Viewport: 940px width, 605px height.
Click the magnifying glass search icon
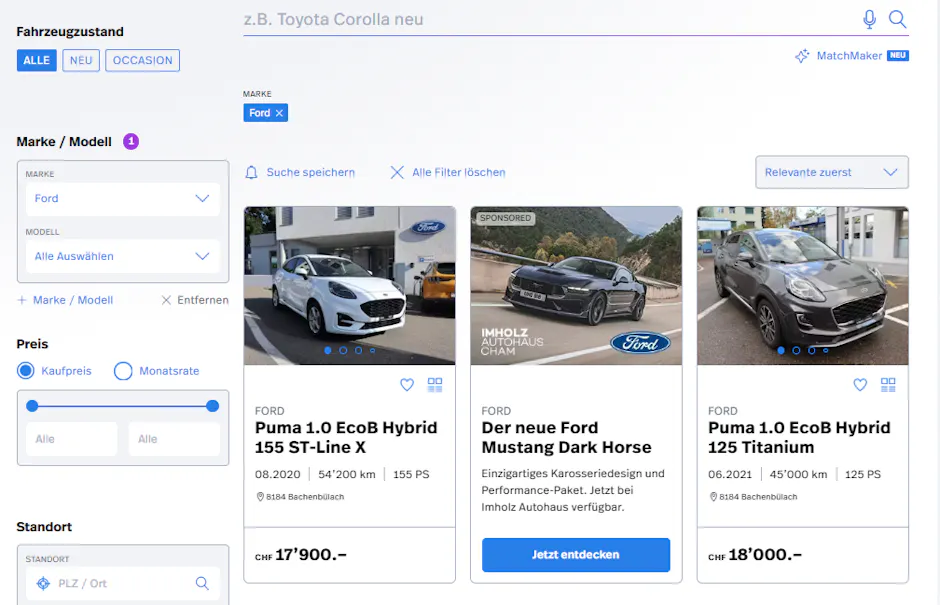(x=897, y=19)
